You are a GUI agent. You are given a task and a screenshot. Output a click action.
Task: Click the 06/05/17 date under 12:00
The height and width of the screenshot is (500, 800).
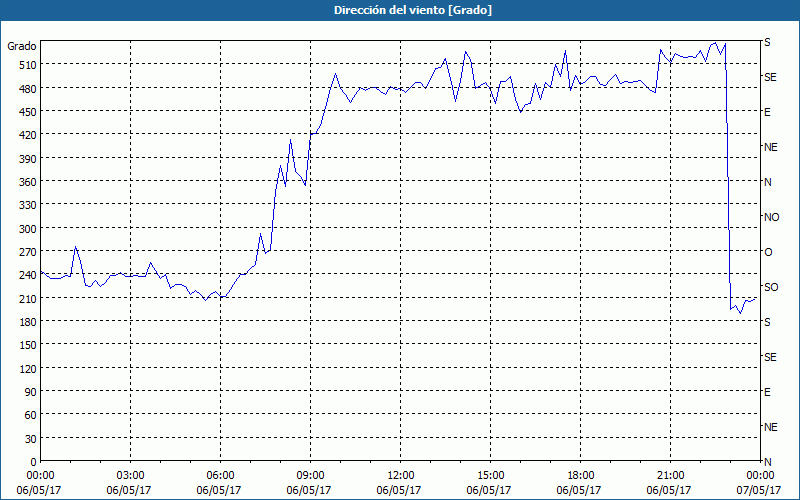point(399,490)
